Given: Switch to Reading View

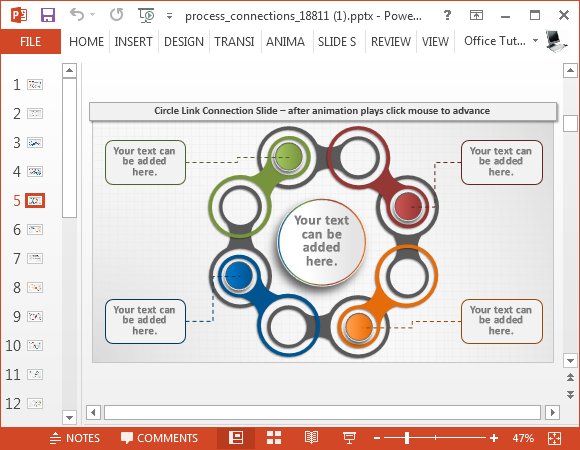Looking at the screenshot, I should coord(311,438).
